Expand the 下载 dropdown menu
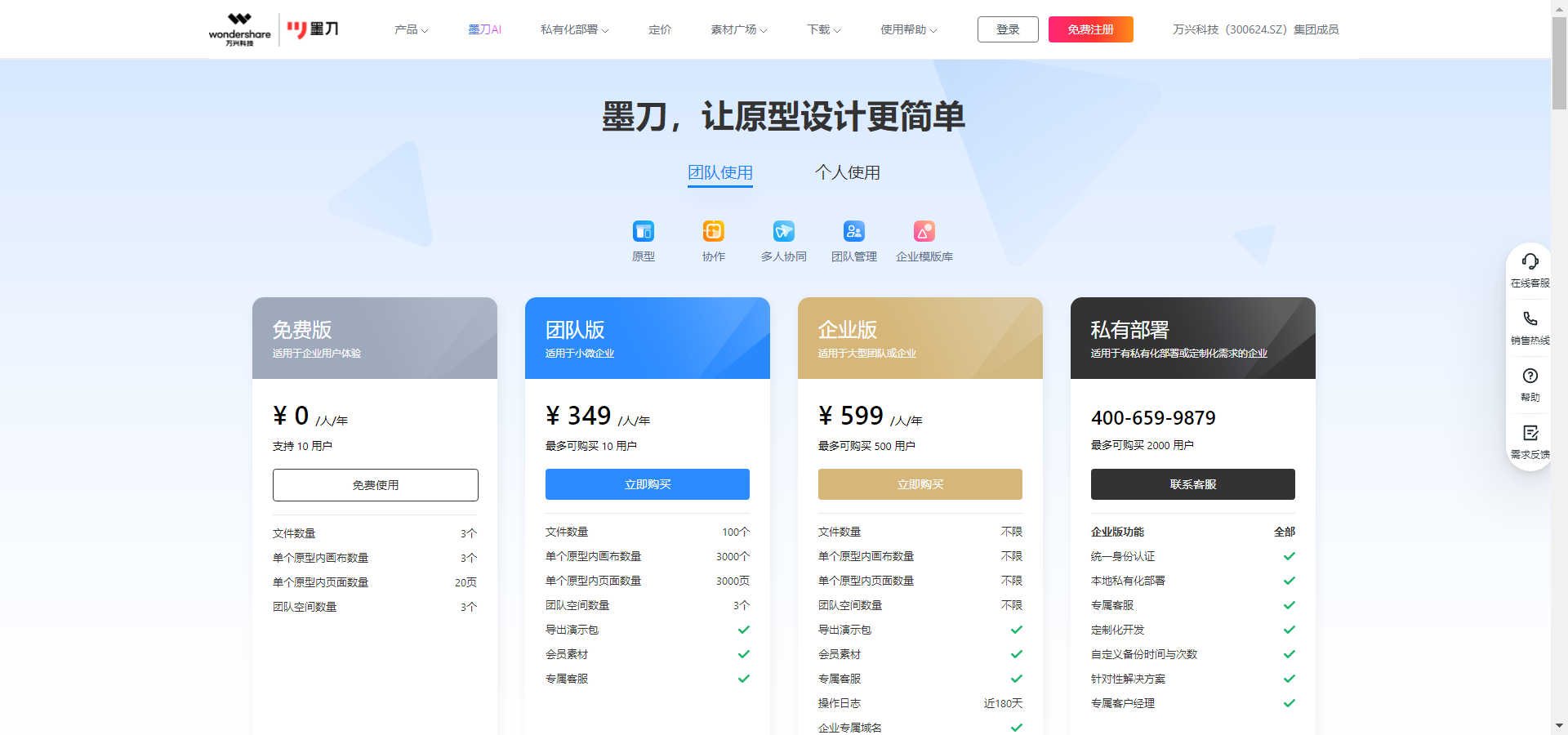1568x735 pixels. [x=824, y=29]
